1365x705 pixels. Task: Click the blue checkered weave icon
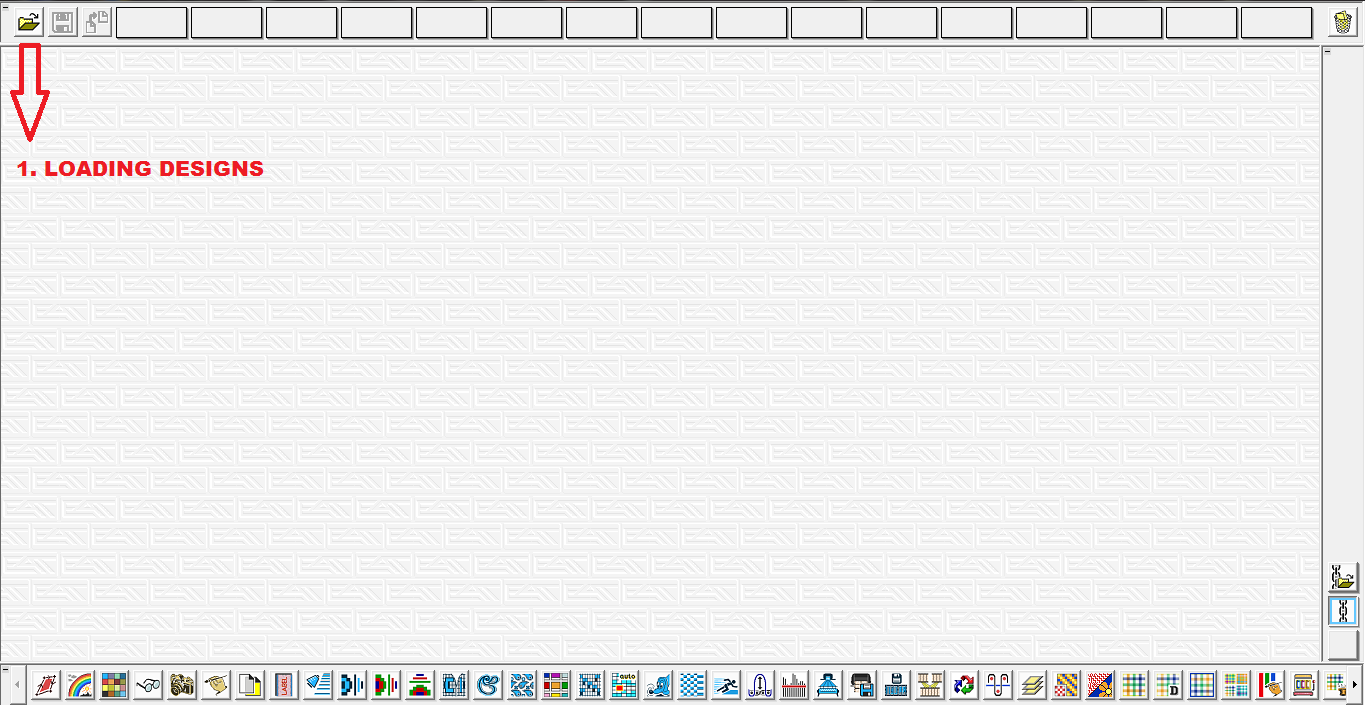692,685
